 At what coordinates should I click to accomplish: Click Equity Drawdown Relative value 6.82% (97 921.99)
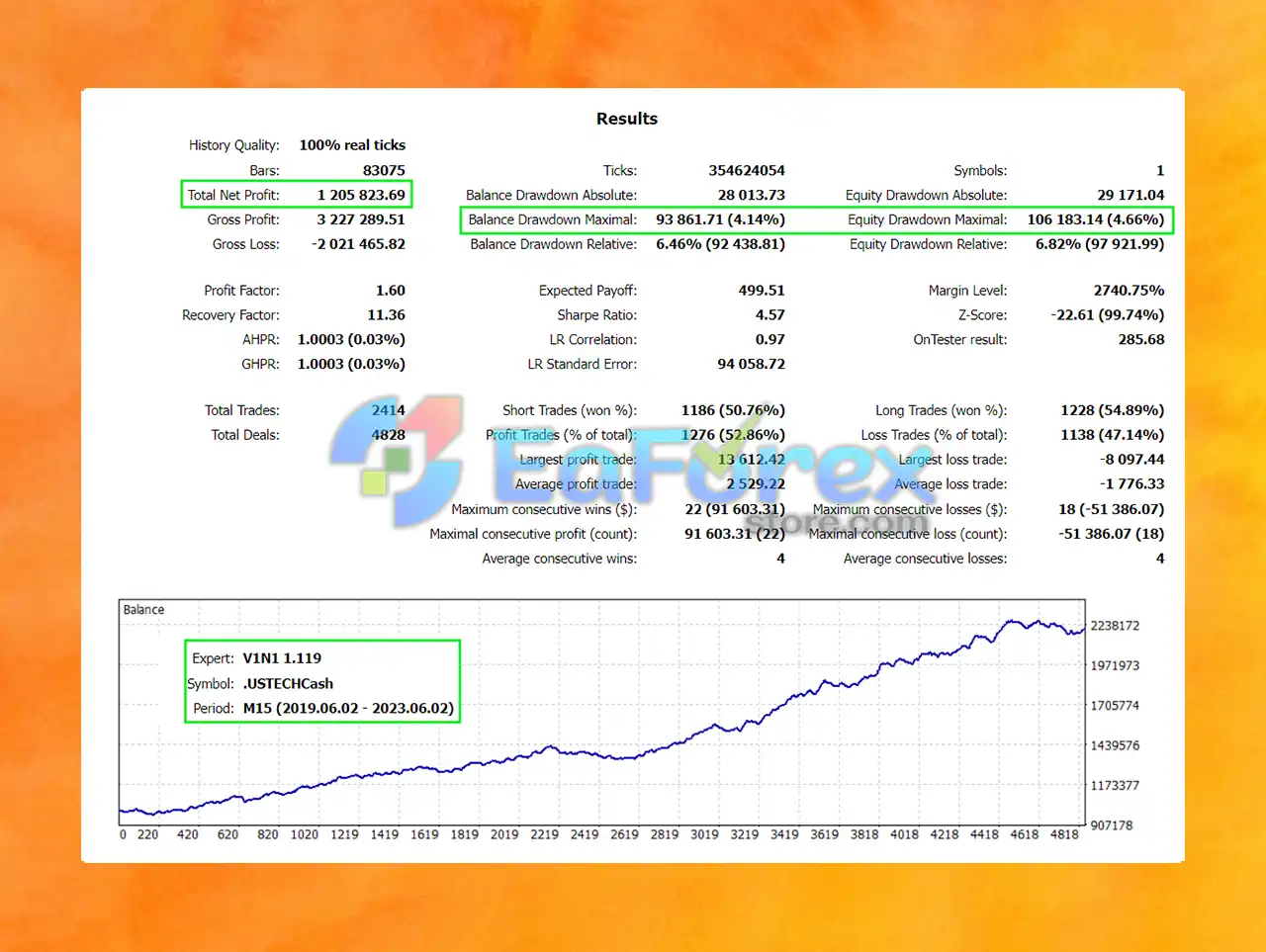tap(1100, 244)
